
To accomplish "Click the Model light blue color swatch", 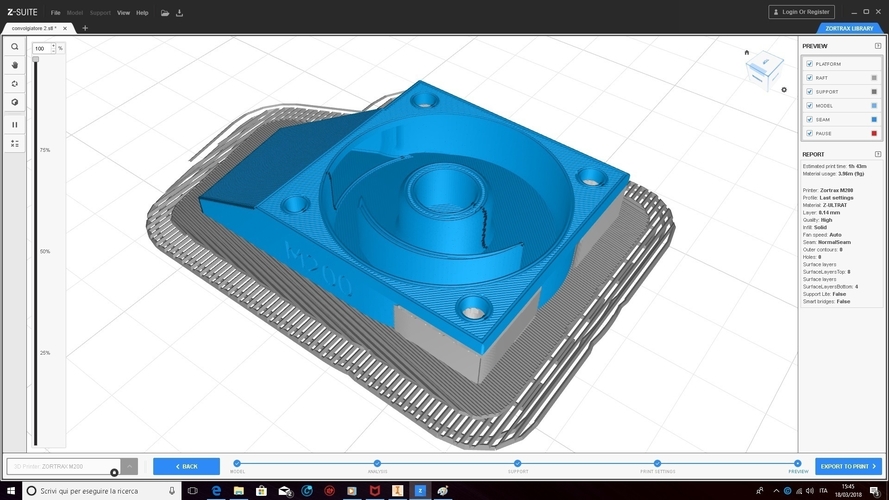I will click(x=874, y=105).
